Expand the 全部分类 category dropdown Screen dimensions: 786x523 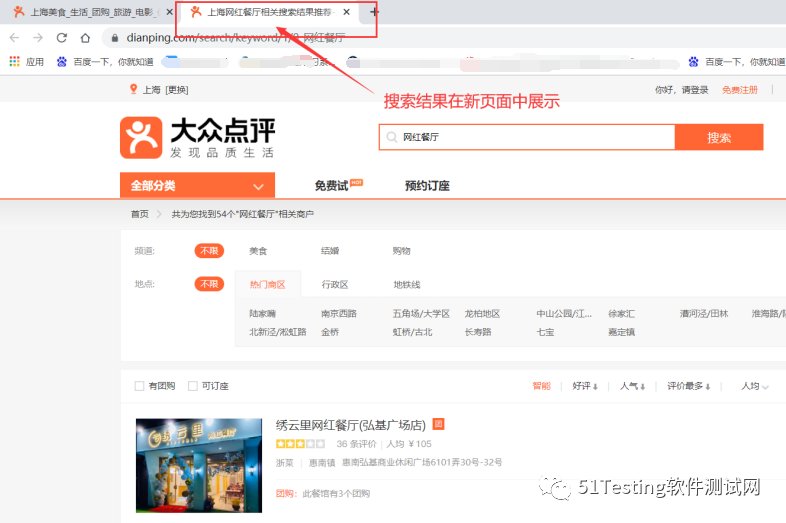pos(197,186)
